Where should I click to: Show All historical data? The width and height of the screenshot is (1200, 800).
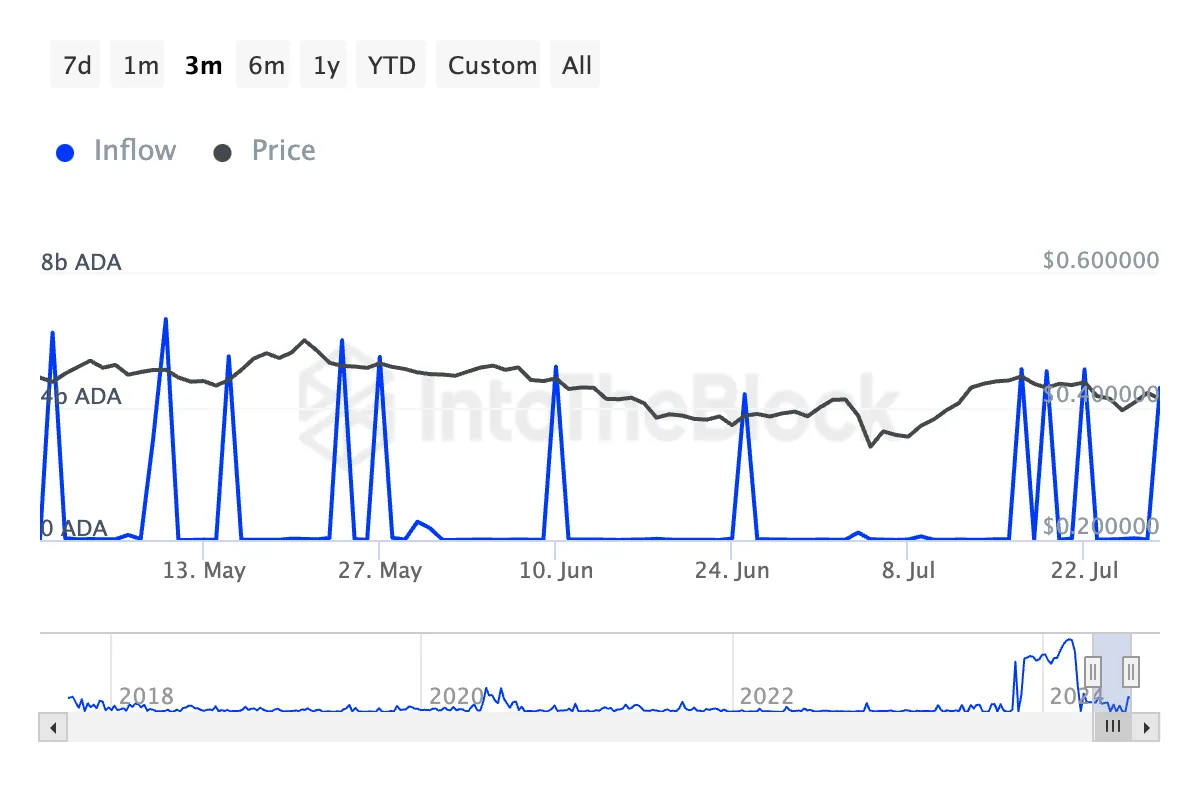(577, 66)
